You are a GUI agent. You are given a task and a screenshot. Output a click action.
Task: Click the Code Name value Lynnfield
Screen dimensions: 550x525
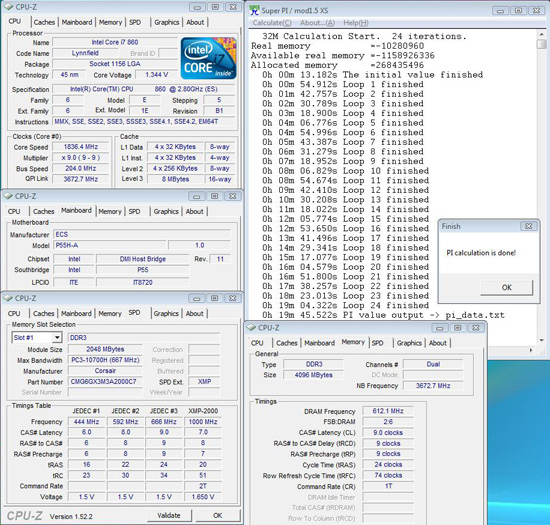(85, 53)
